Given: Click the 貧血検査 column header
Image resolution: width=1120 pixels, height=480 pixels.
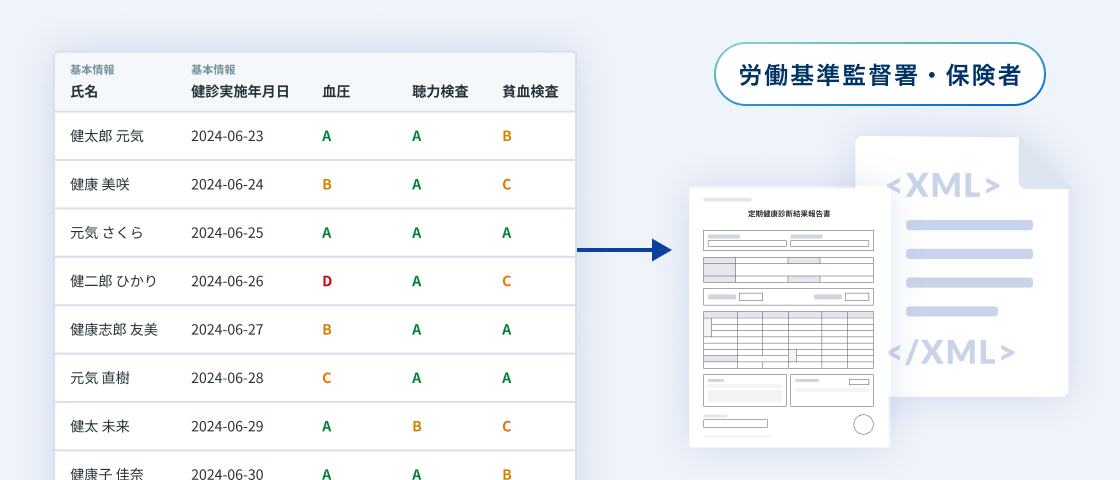Looking at the screenshot, I should pyautogui.click(x=530, y=91).
